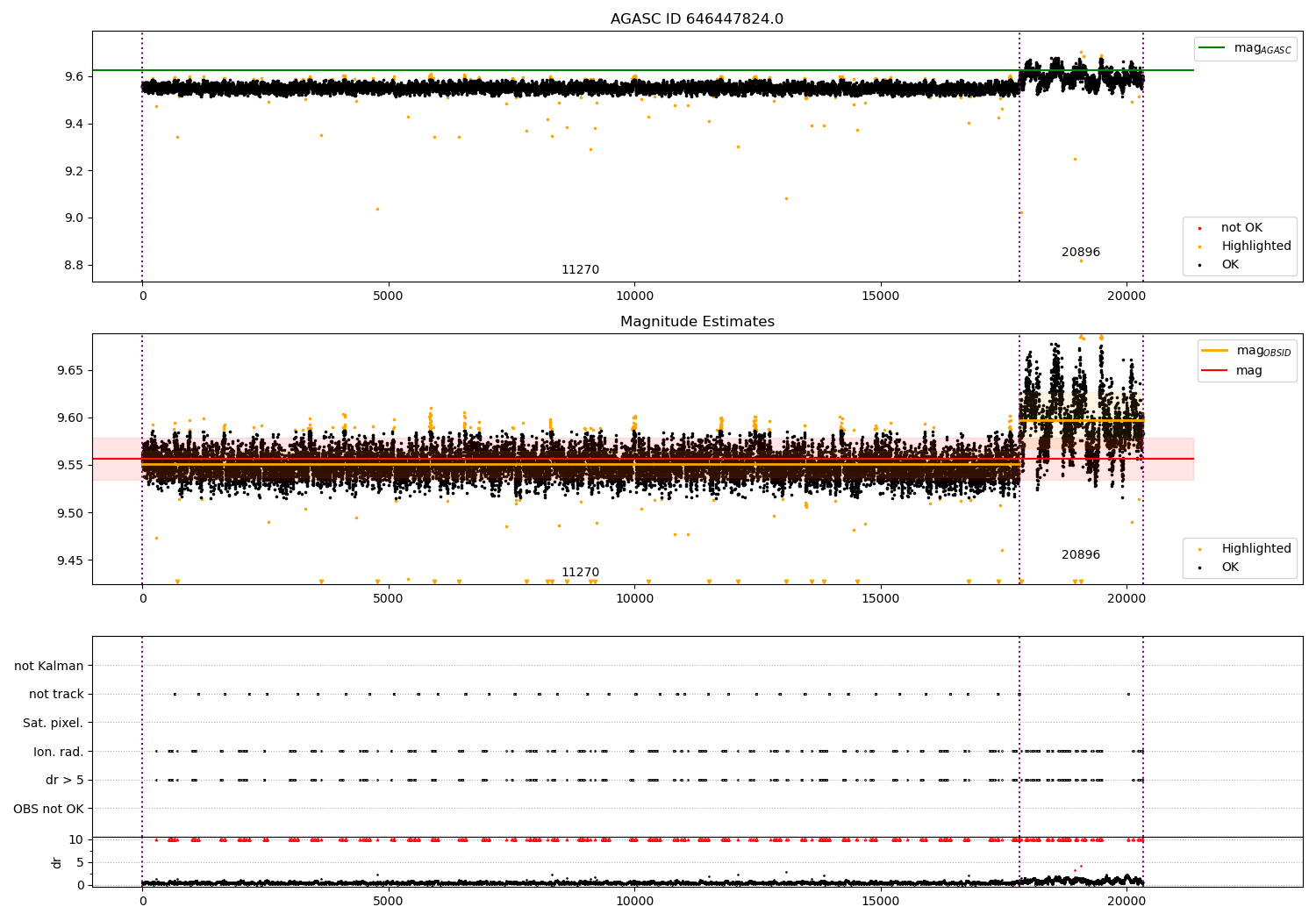Click the '10' tick on the dr axis
Image resolution: width=1316 pixels, height=921 pixels.
(x=76, y=840)
